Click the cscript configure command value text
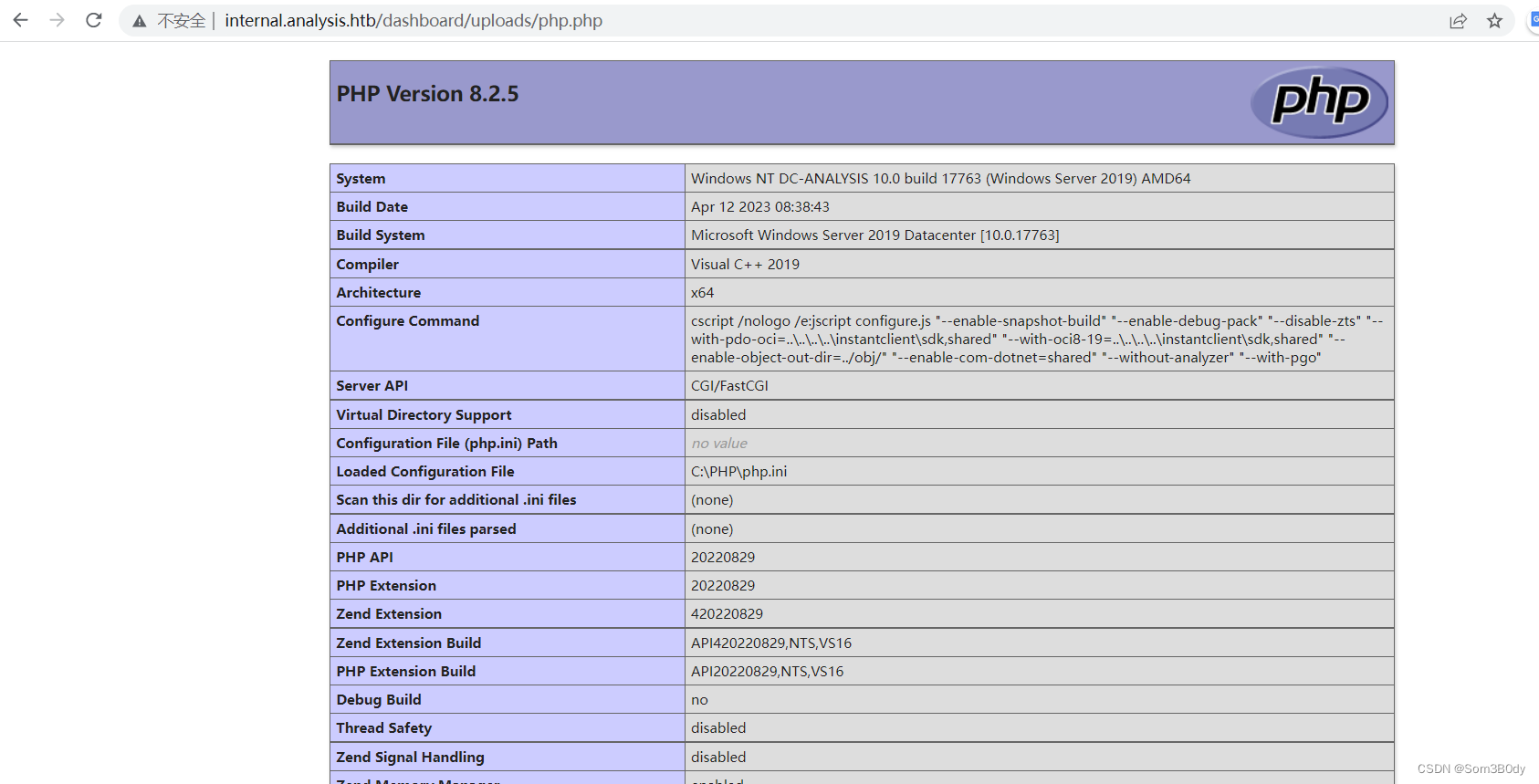The width and height of the screenshot is (1539, 784). pyautogui.click(x=1037, y=340)
